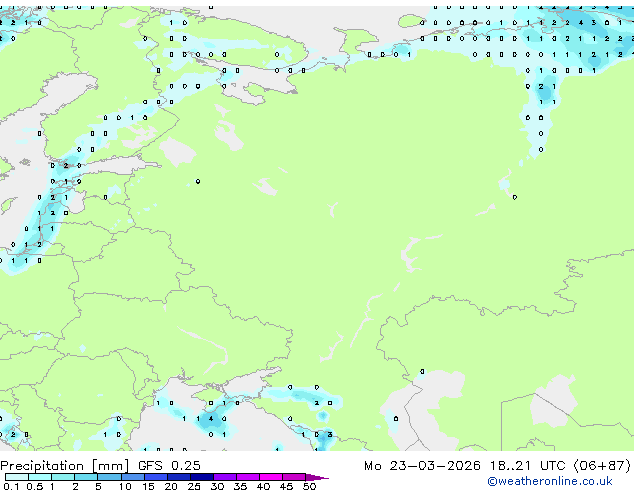Click the '0.5' legend scale value
Screen dimensions: 634x490
[x=35, y=486]
